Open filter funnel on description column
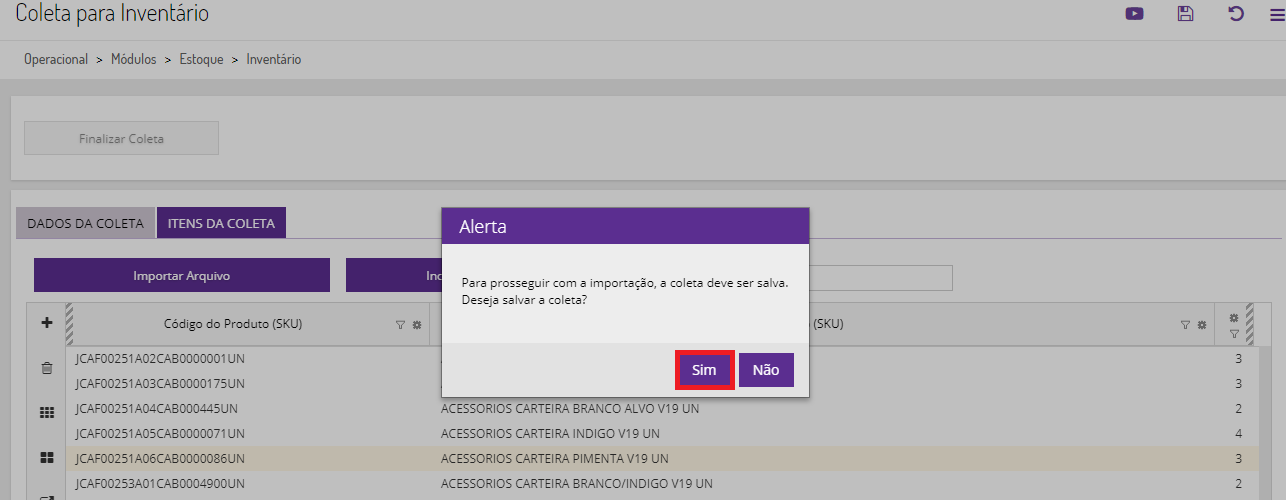This screenshot has height=500, width=1286. coord(1186,325)
